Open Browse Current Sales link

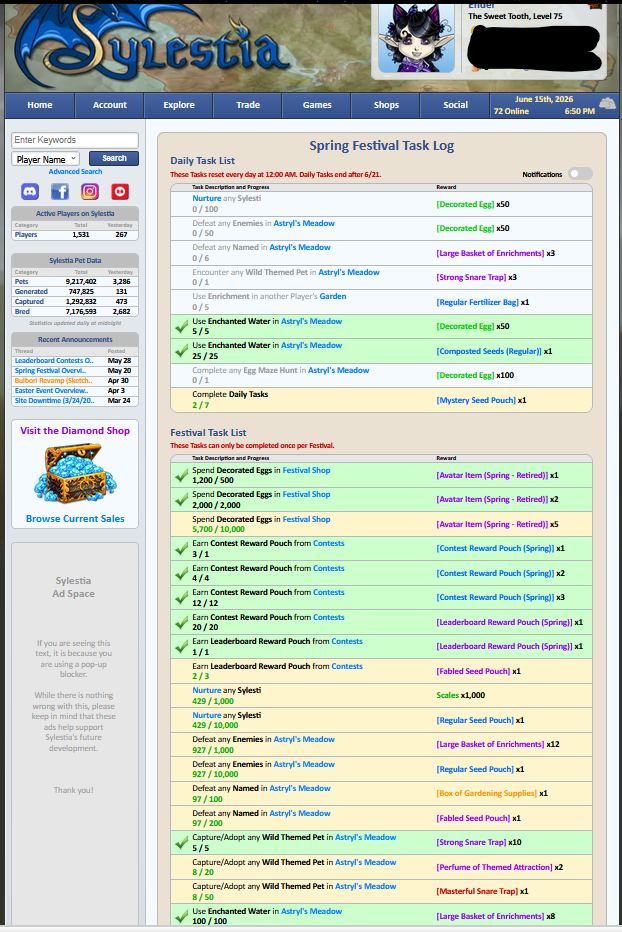coord(75,519)
